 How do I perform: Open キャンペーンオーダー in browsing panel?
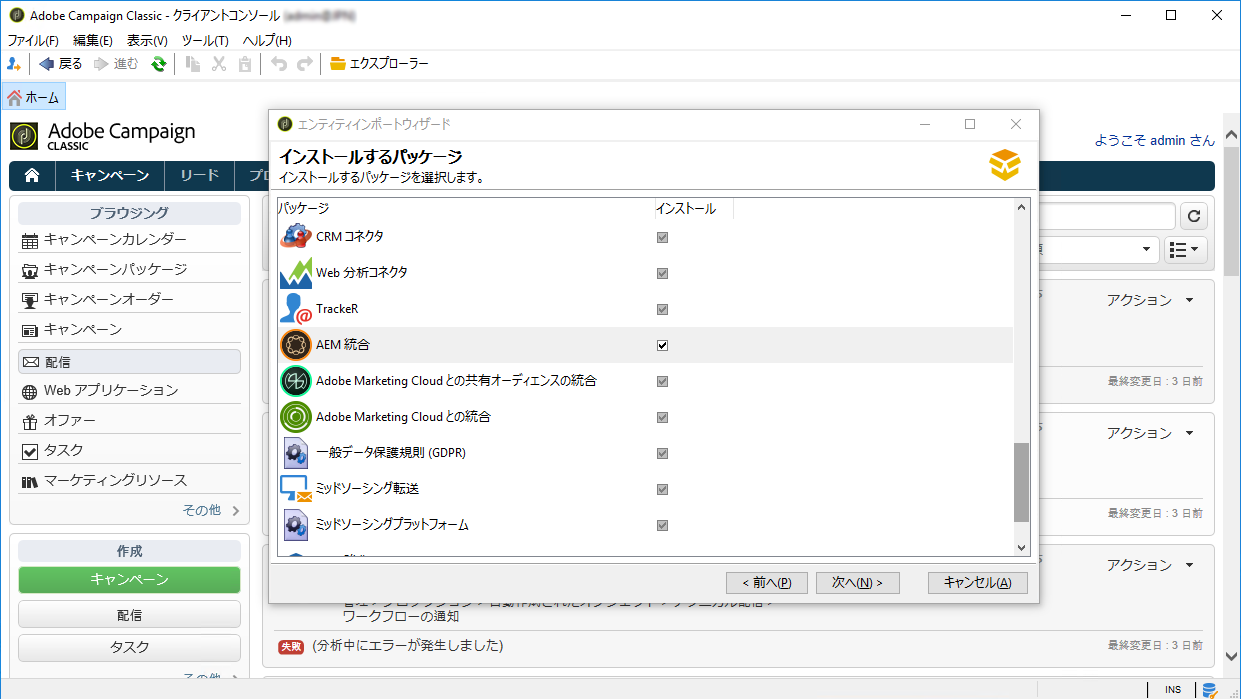(x=129, y=299)
